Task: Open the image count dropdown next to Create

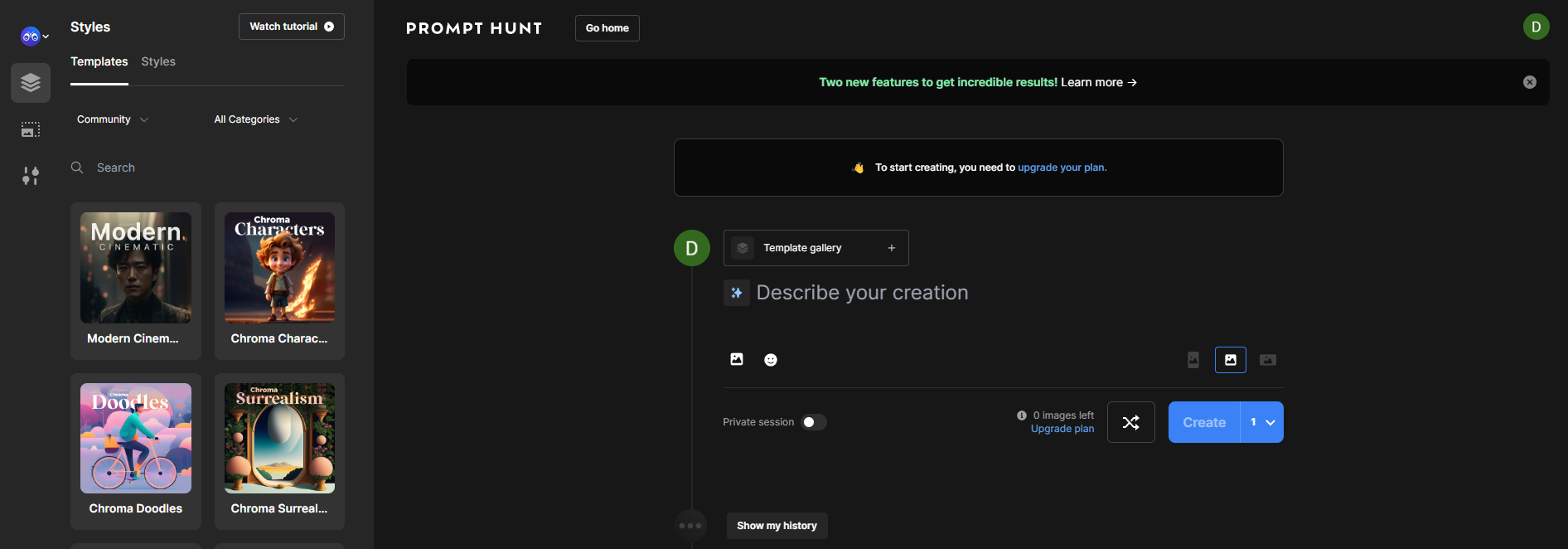Action: [1262, 422]
